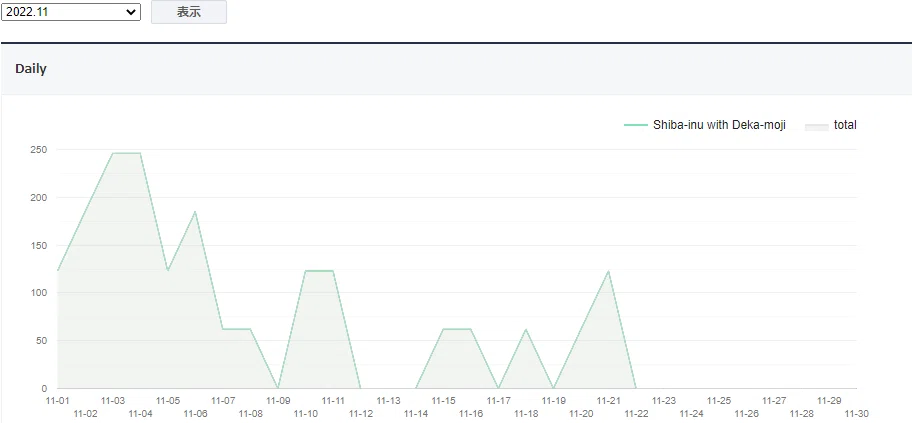
Task: Click the green Shiba-inu legend line swatch
Action: point(636,125)
